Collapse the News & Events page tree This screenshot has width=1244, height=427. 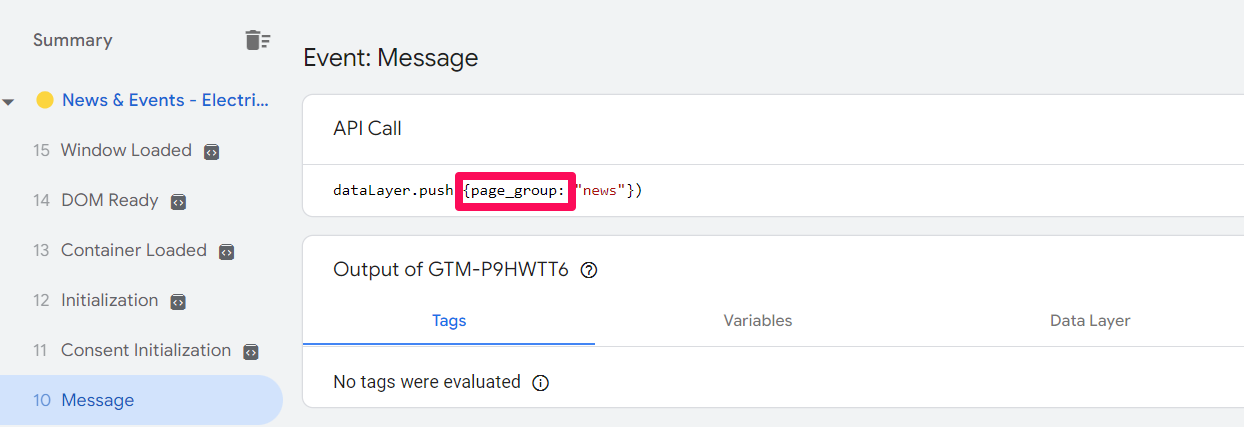point(9,102)
